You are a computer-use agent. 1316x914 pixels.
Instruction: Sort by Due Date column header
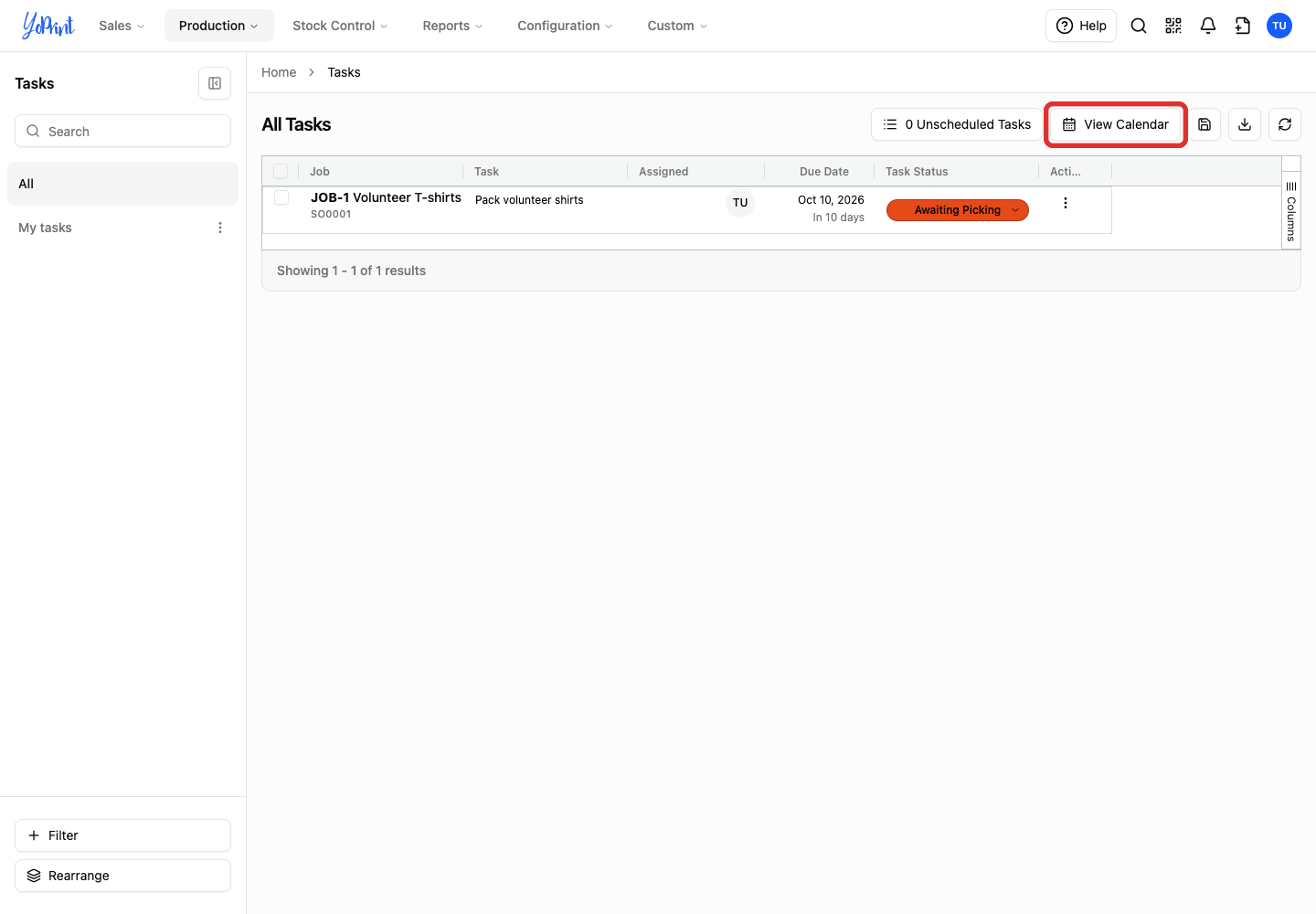point(824,171)
